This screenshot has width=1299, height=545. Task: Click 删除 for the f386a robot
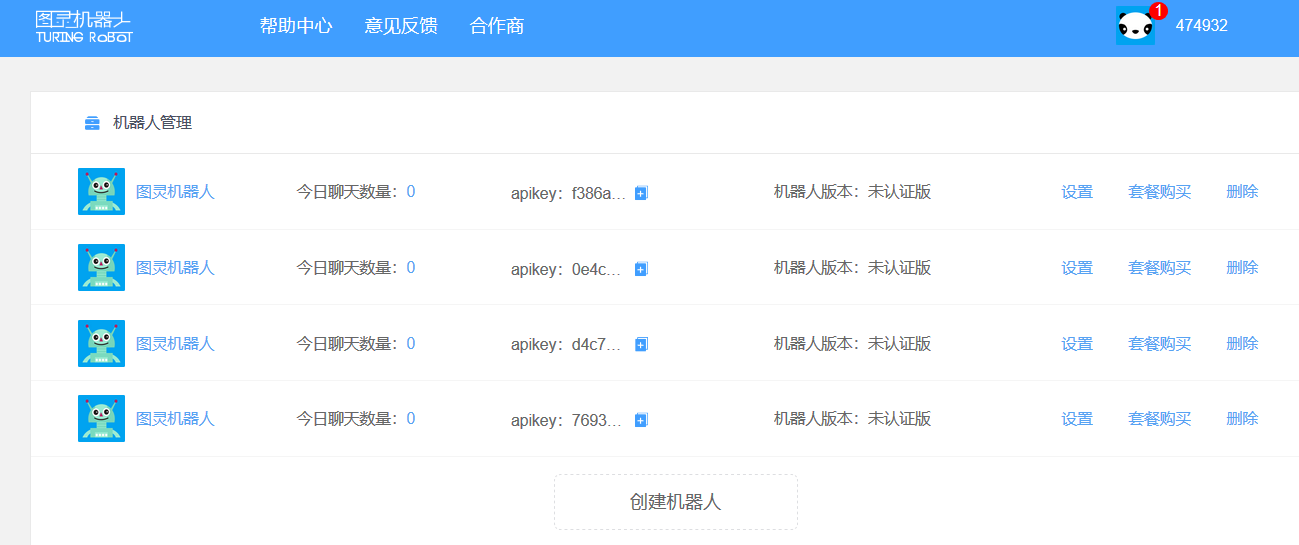(1242, 192)
